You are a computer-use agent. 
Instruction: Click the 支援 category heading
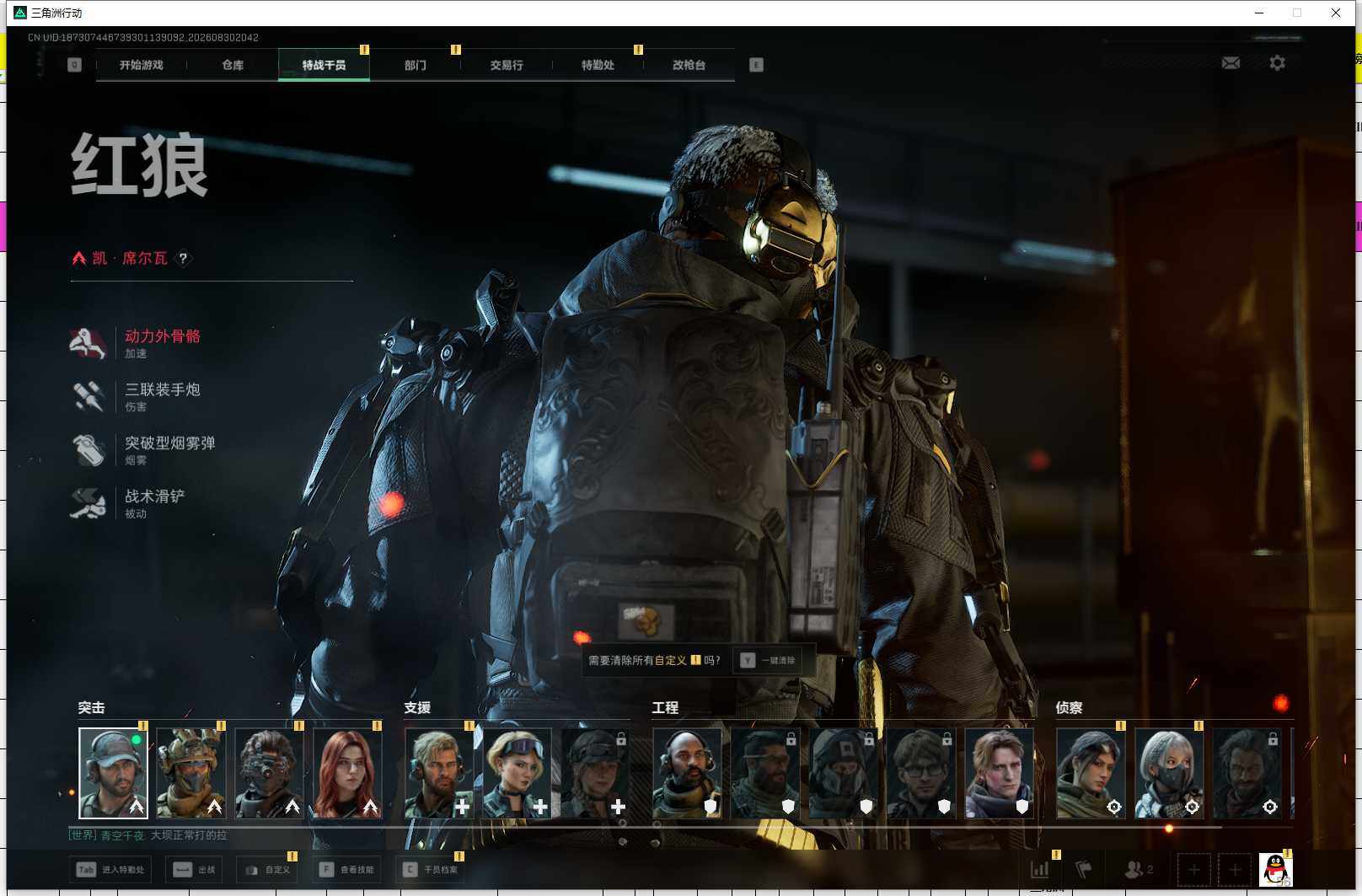417,708
